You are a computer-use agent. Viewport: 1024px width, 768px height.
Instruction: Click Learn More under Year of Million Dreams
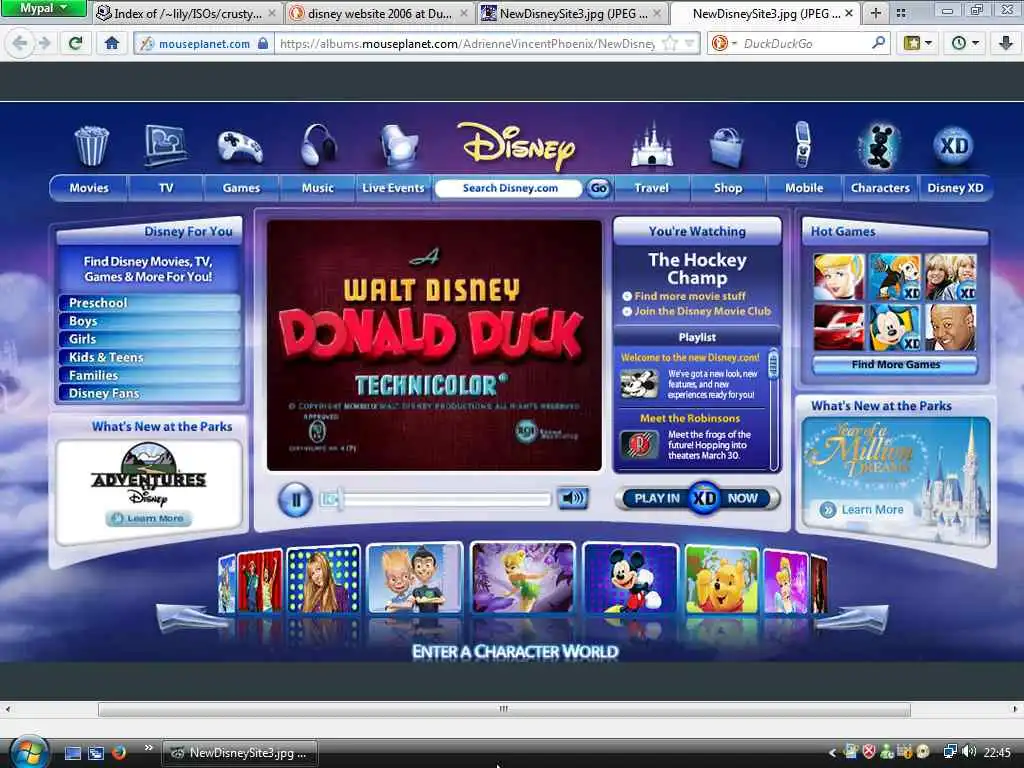click(865, 509)
